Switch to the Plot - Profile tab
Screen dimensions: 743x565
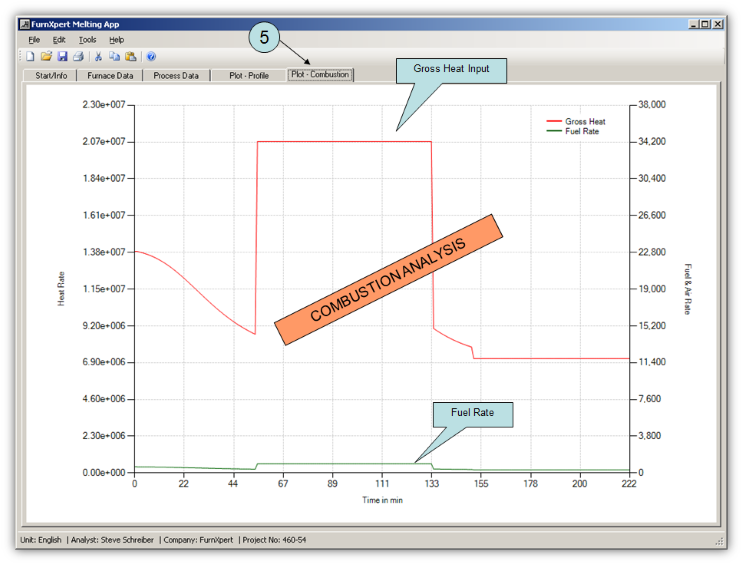click(249, 75)
